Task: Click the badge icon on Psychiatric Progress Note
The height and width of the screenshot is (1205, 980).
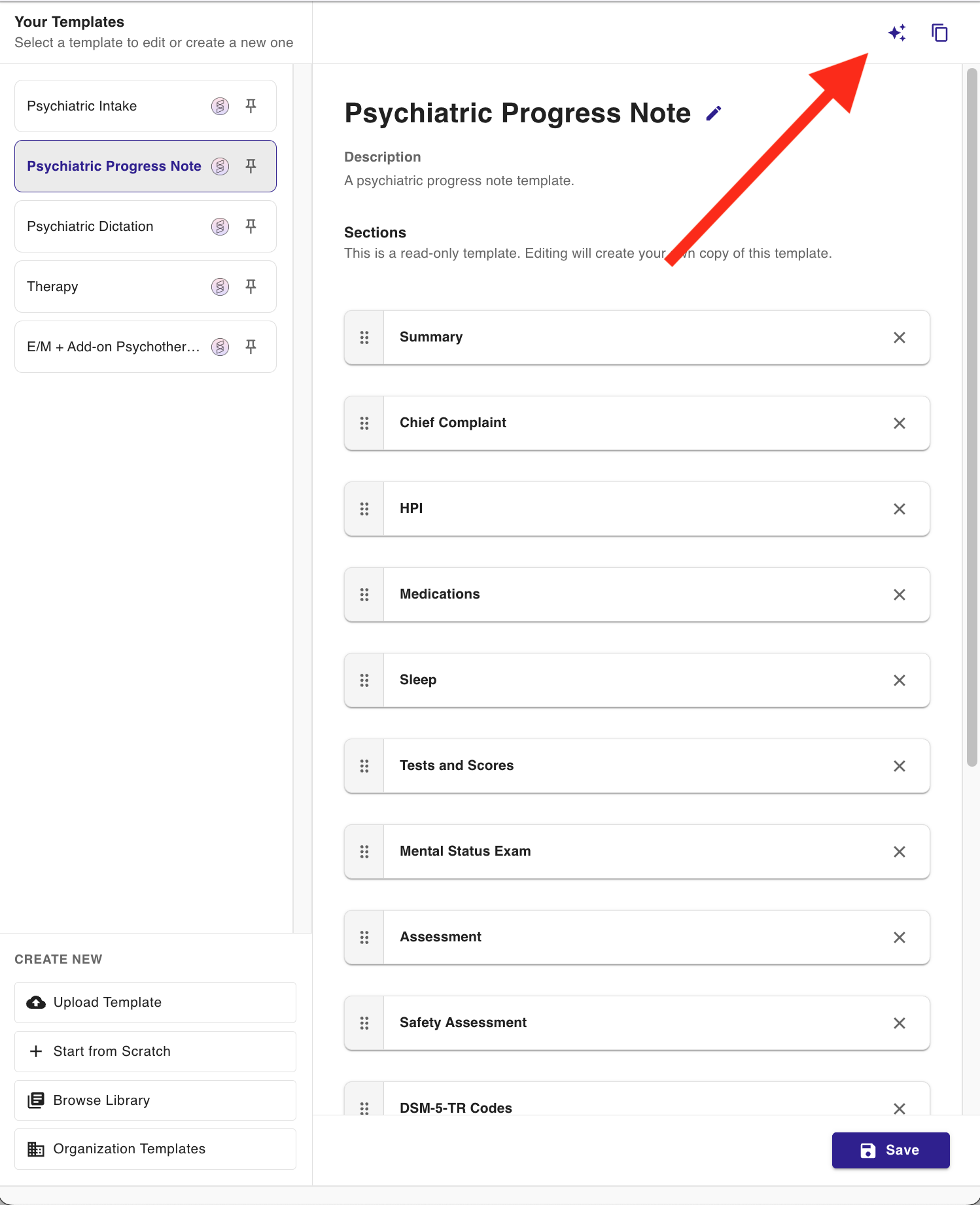Action: pos(220,166)
